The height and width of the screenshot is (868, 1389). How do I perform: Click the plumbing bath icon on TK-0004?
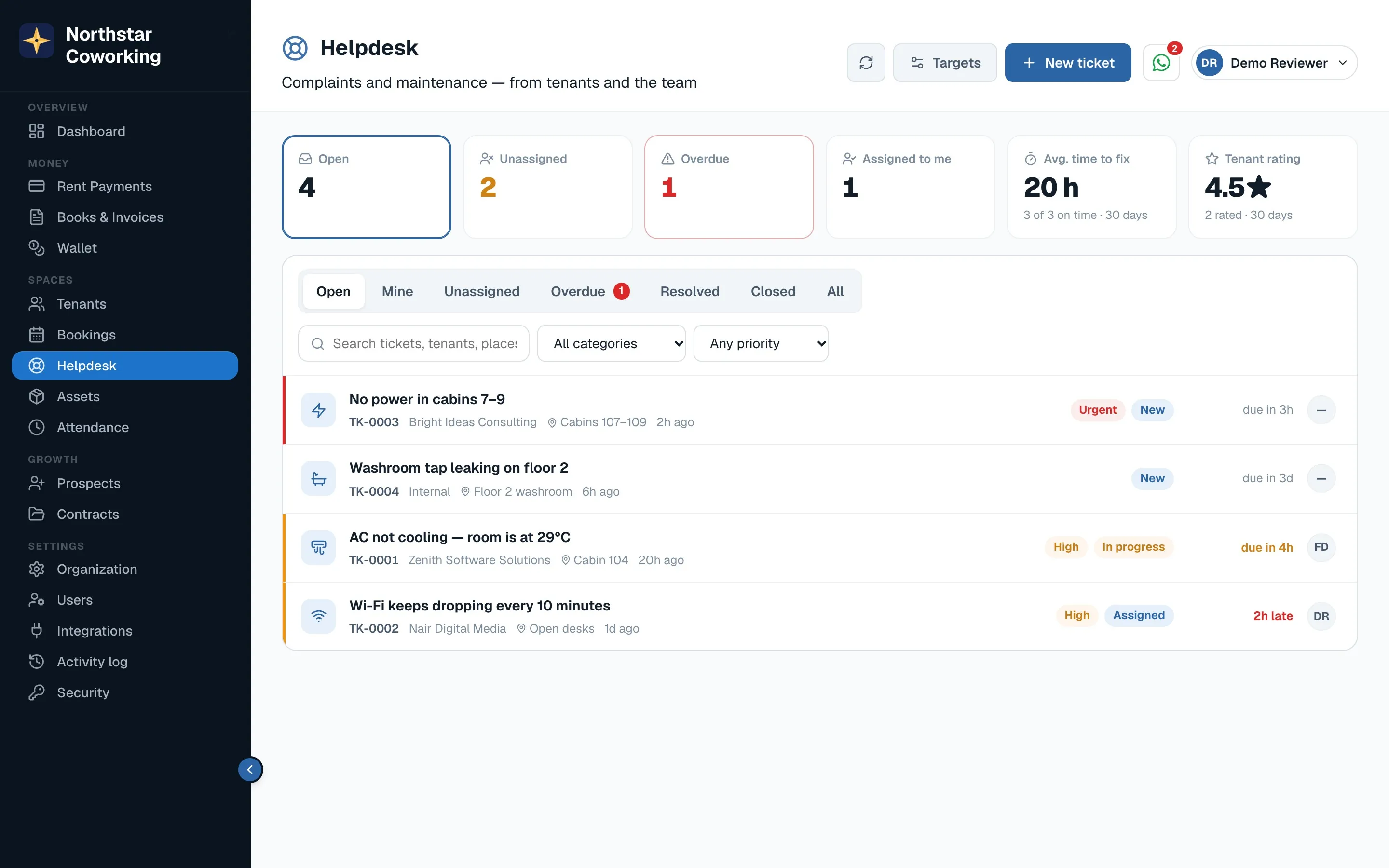point(318,478)
